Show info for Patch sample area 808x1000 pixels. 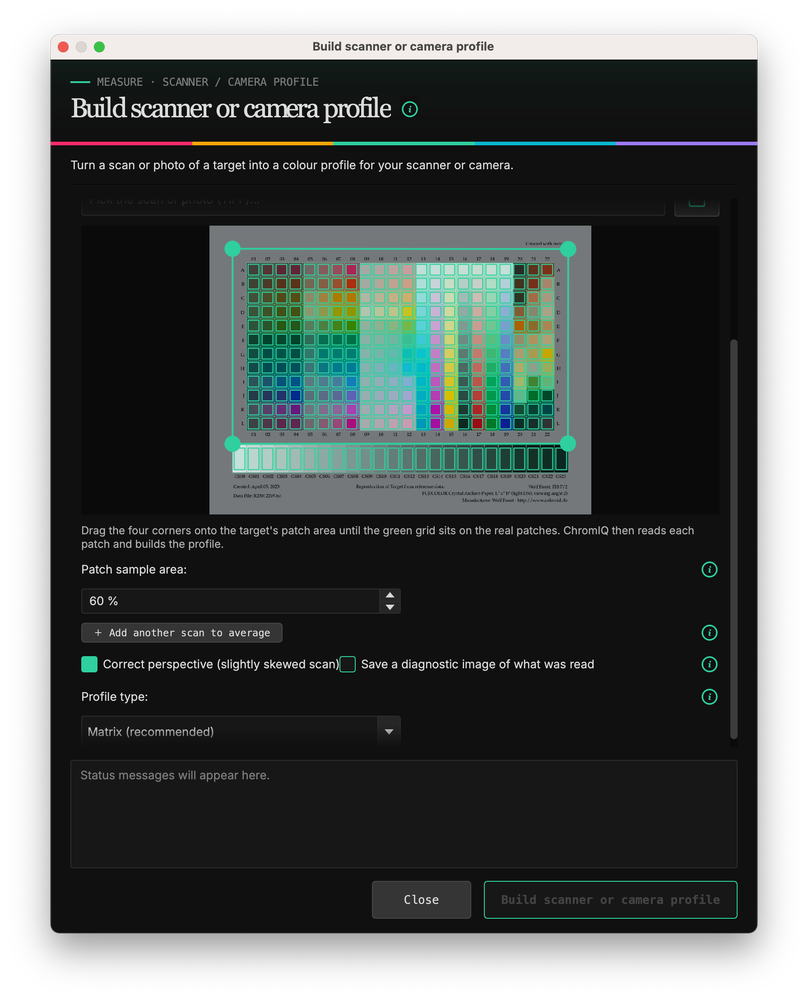(x=709, y=570)
